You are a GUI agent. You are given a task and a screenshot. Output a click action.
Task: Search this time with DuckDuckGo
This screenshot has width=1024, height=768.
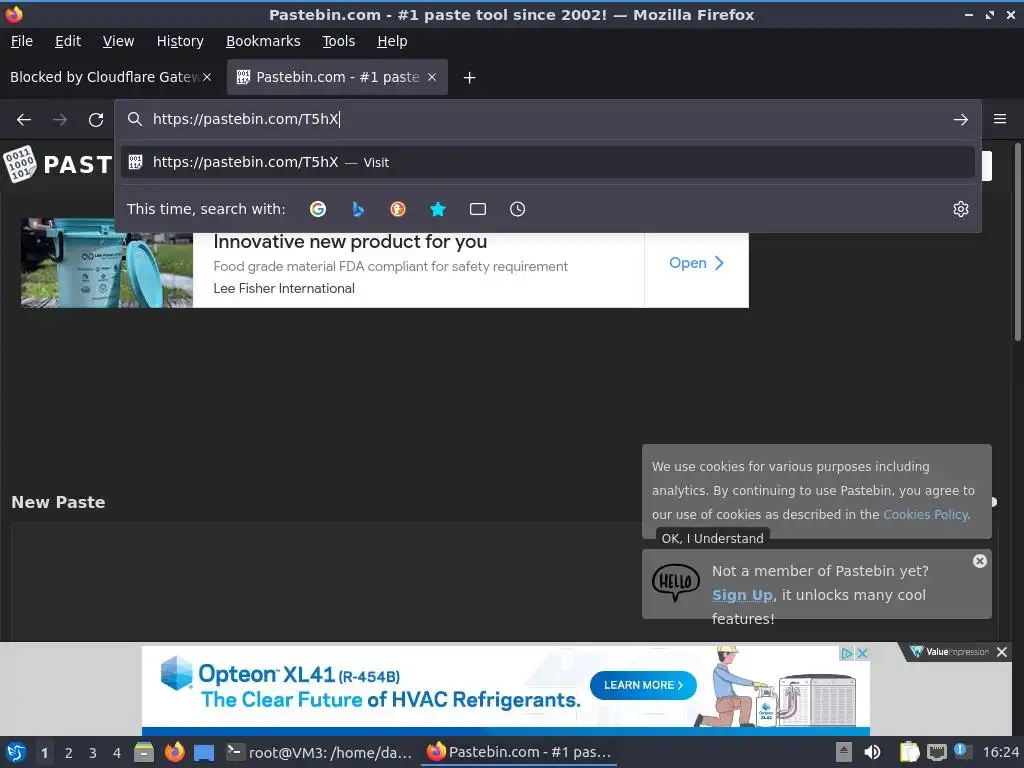[x=398, y=209]
